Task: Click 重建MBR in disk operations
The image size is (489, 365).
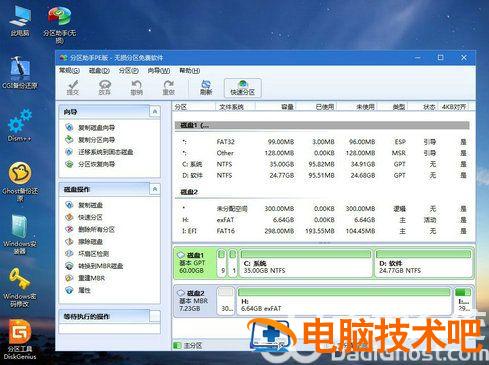Action: tap(85, 278)
